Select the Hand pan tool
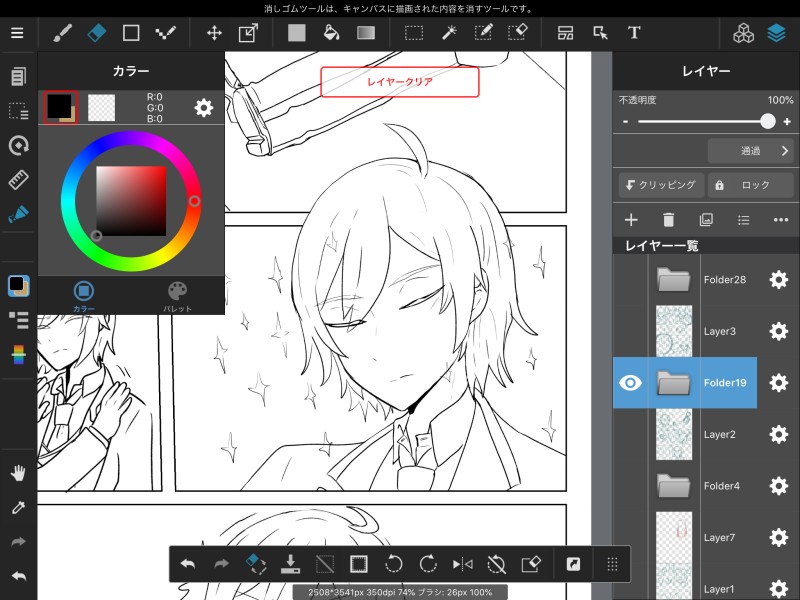This screenshot has height=600, width=800. tap(18, 473)
